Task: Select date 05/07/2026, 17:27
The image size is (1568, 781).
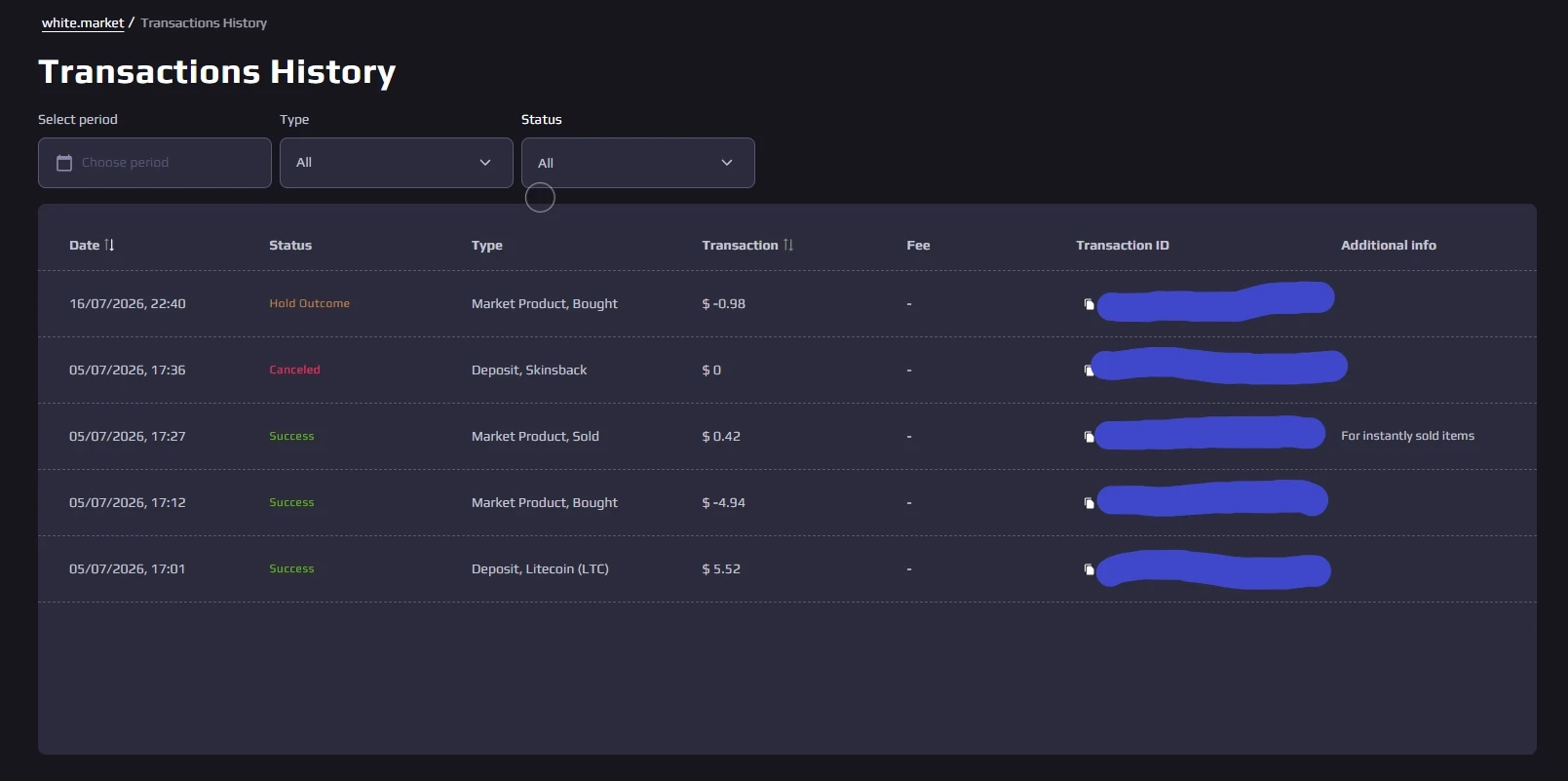Action: [x=128, y=436]
